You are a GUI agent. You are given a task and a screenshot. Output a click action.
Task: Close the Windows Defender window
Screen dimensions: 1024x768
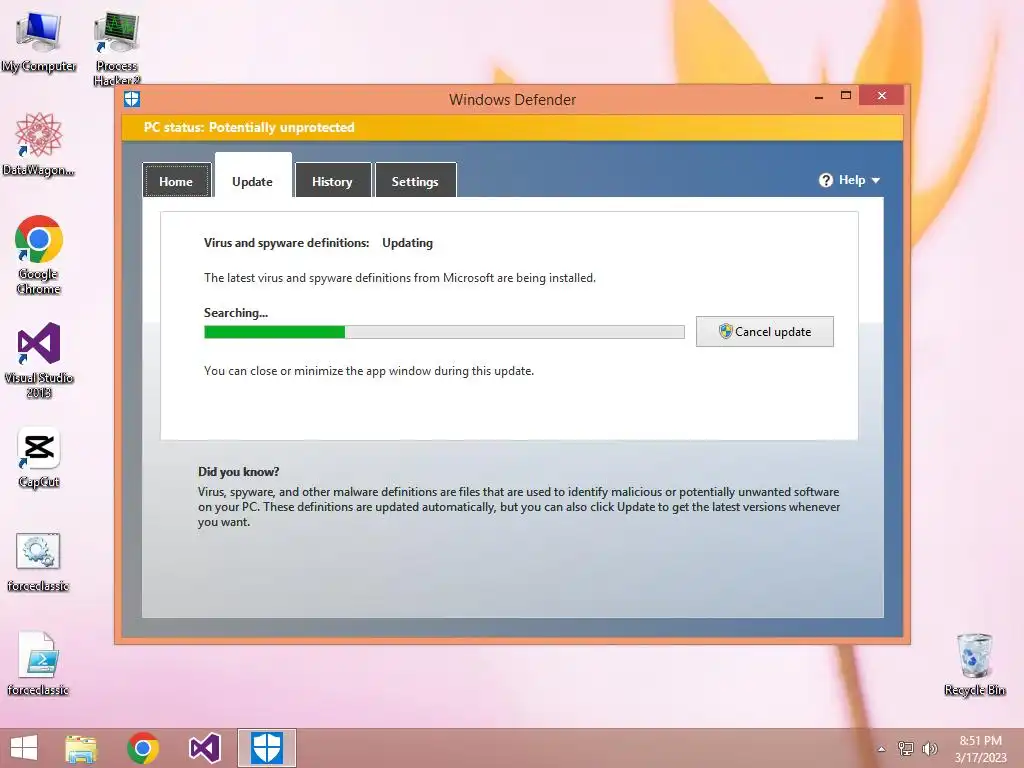pos(882,96)
